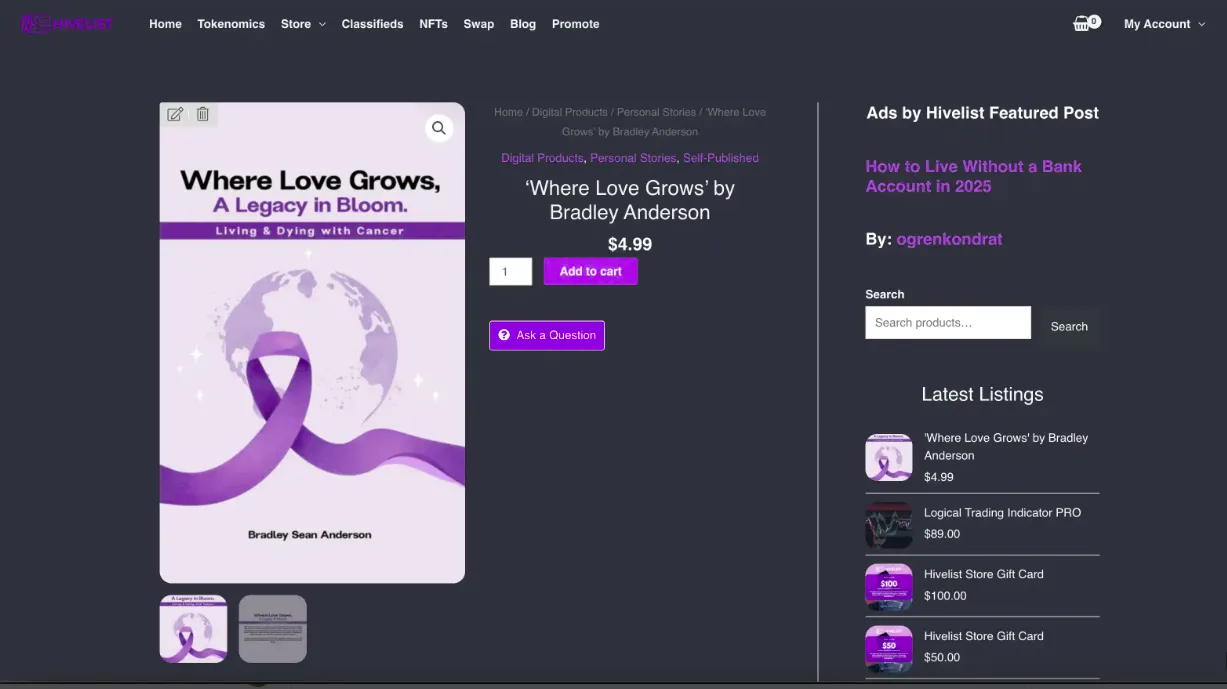This screenshot has width=1227, height=689.
Task: Open Self-Published category link
Action: (721, 158)
